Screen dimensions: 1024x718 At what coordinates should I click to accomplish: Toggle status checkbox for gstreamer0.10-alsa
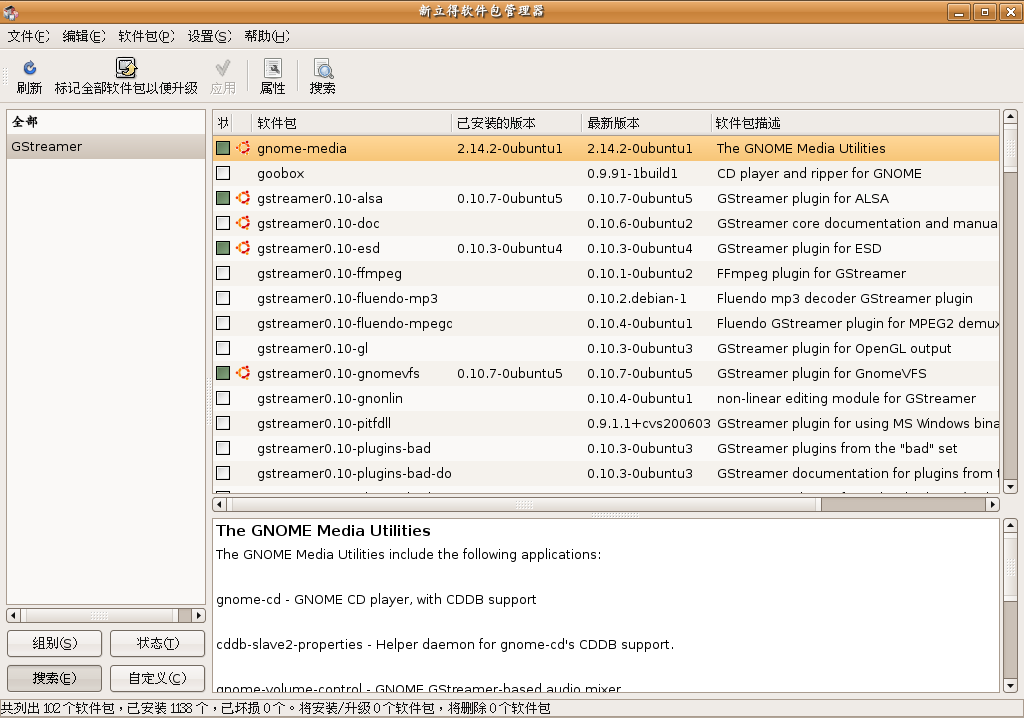click(x=223, y=198)
